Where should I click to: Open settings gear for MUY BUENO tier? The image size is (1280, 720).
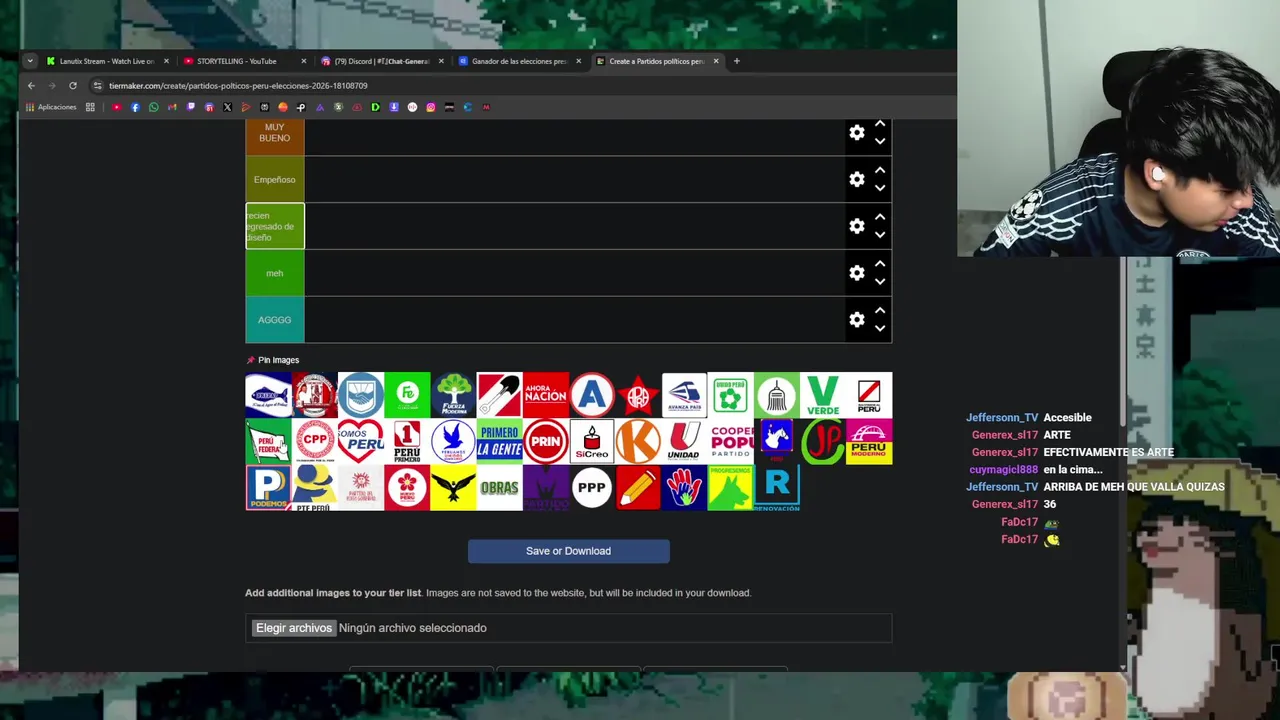point(857,132)
